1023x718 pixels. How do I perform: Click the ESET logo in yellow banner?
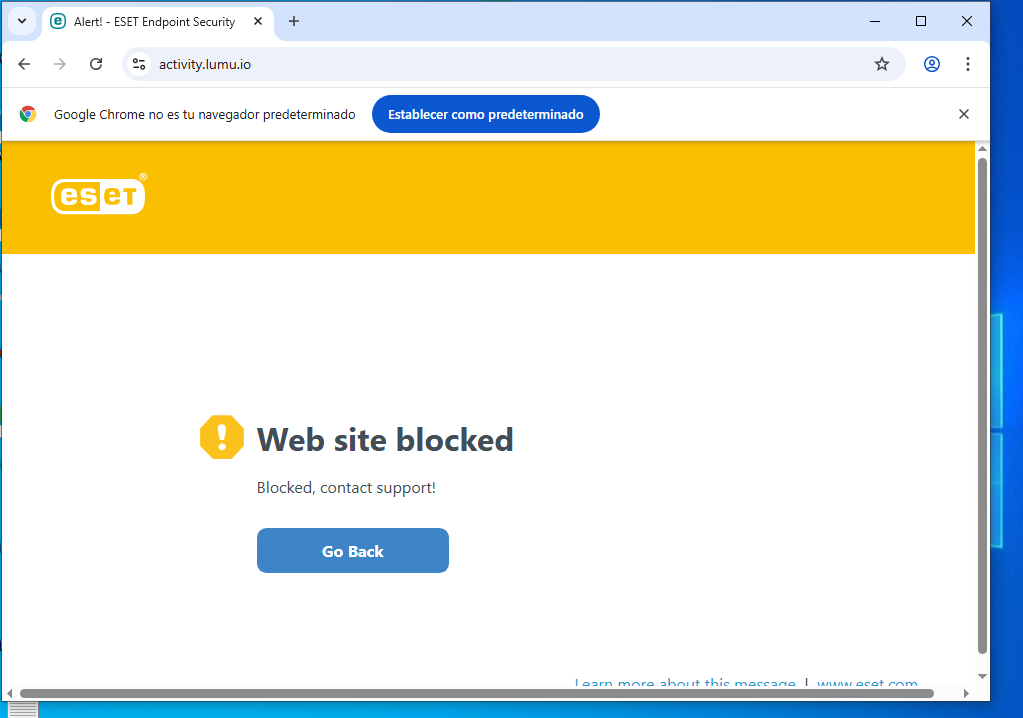99,195
